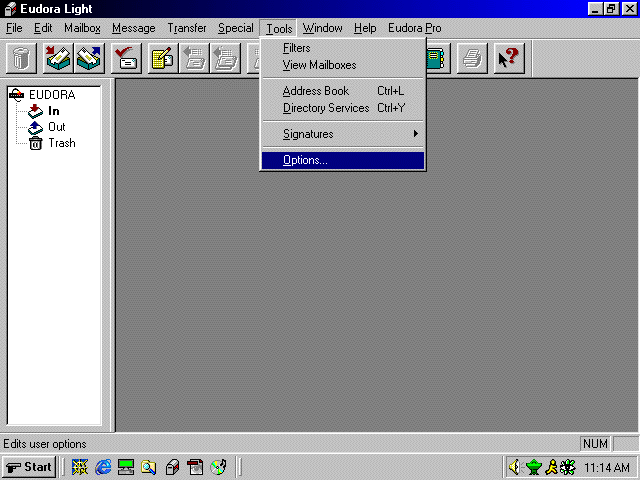This screenshot has width=640, height=480.
Task: Open the Transfer menu
Action: [187, 28]
